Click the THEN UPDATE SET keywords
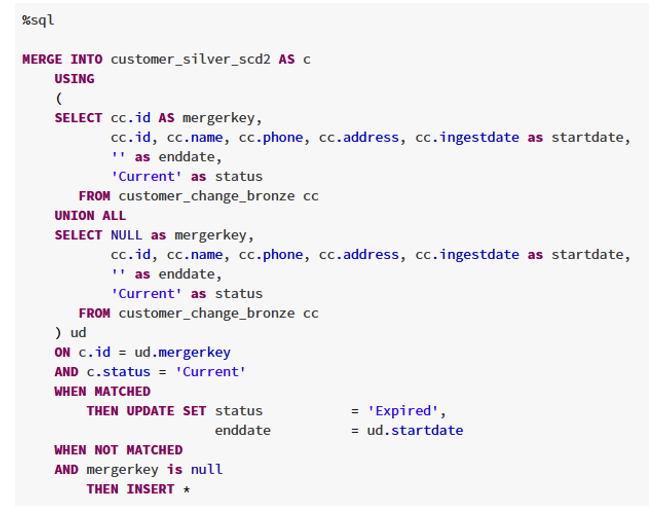Image resolution: width=659 pixels, height=513 pixels. click(x=146, y=411)
